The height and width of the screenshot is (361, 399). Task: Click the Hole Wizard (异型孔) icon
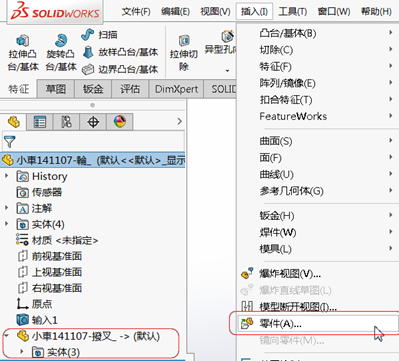click(228, 36)
